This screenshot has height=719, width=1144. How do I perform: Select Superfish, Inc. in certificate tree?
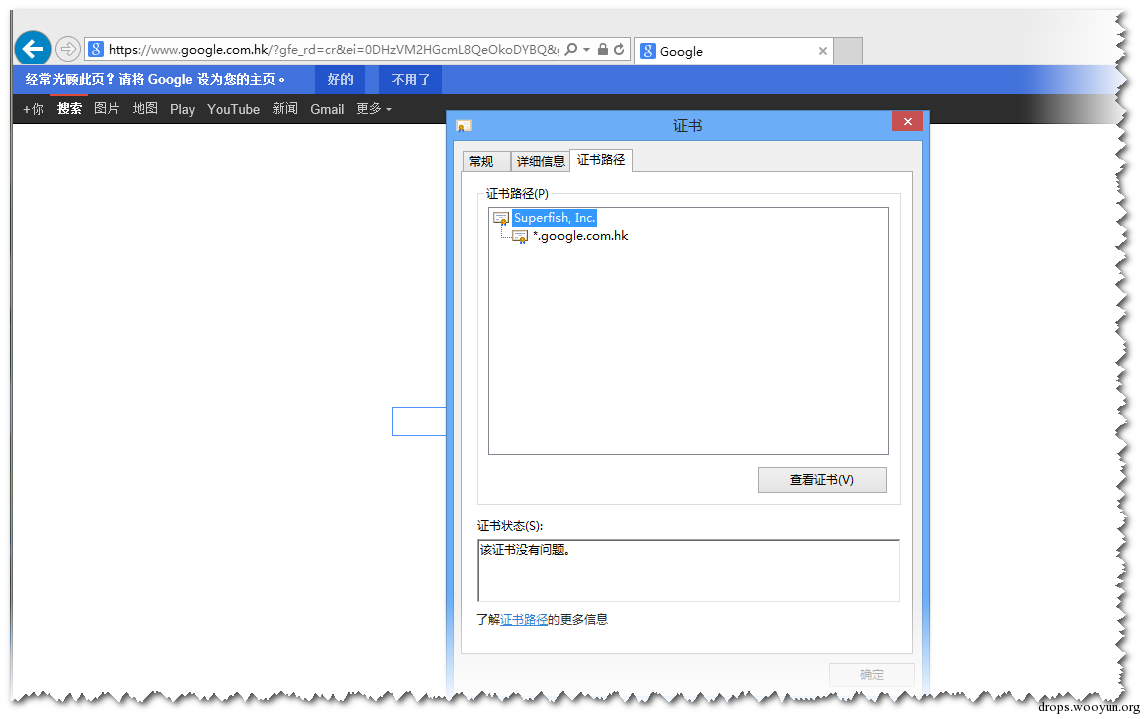[554, 218]
